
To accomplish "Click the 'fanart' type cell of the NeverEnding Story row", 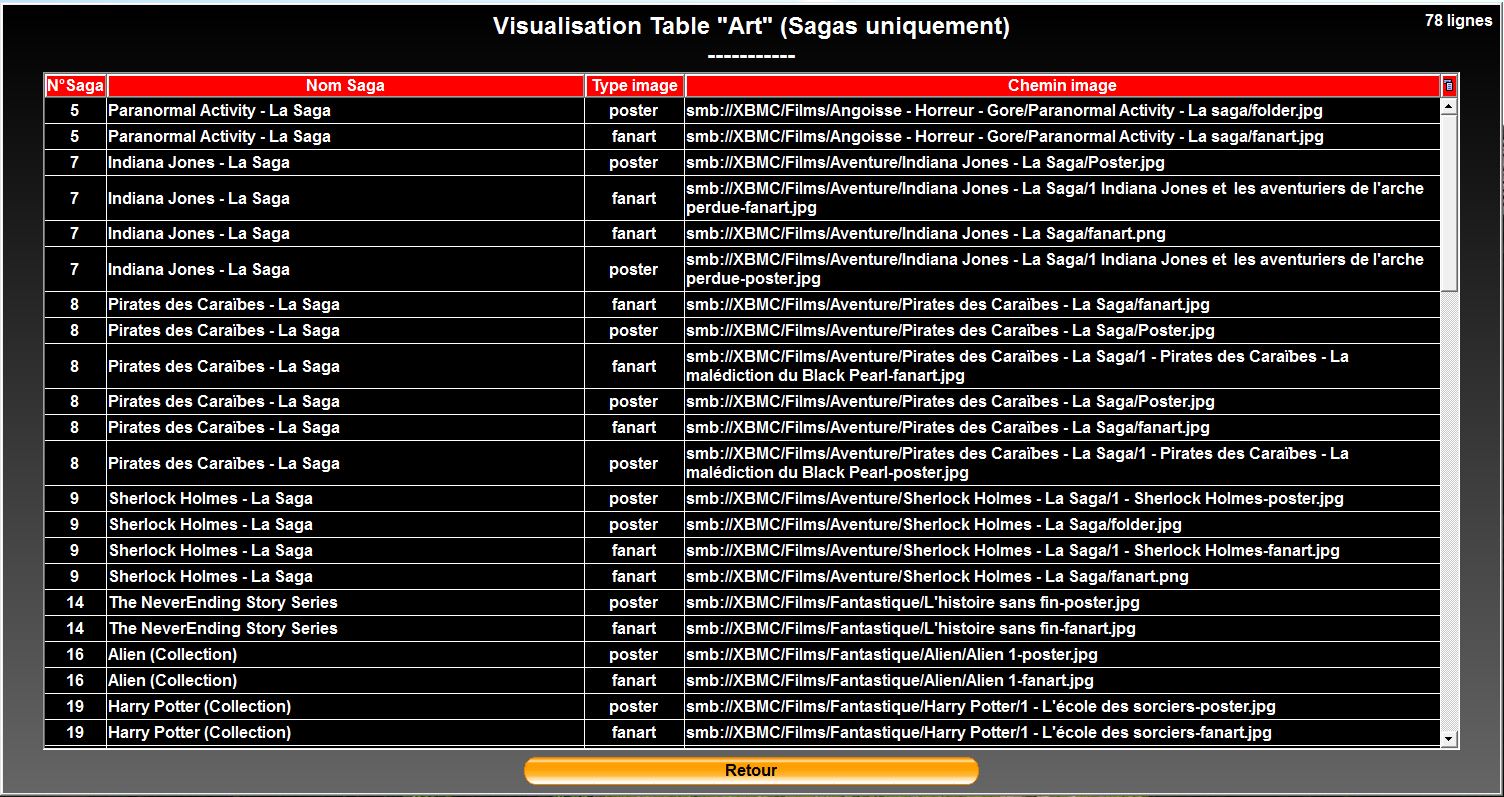I will coord(634,629).
